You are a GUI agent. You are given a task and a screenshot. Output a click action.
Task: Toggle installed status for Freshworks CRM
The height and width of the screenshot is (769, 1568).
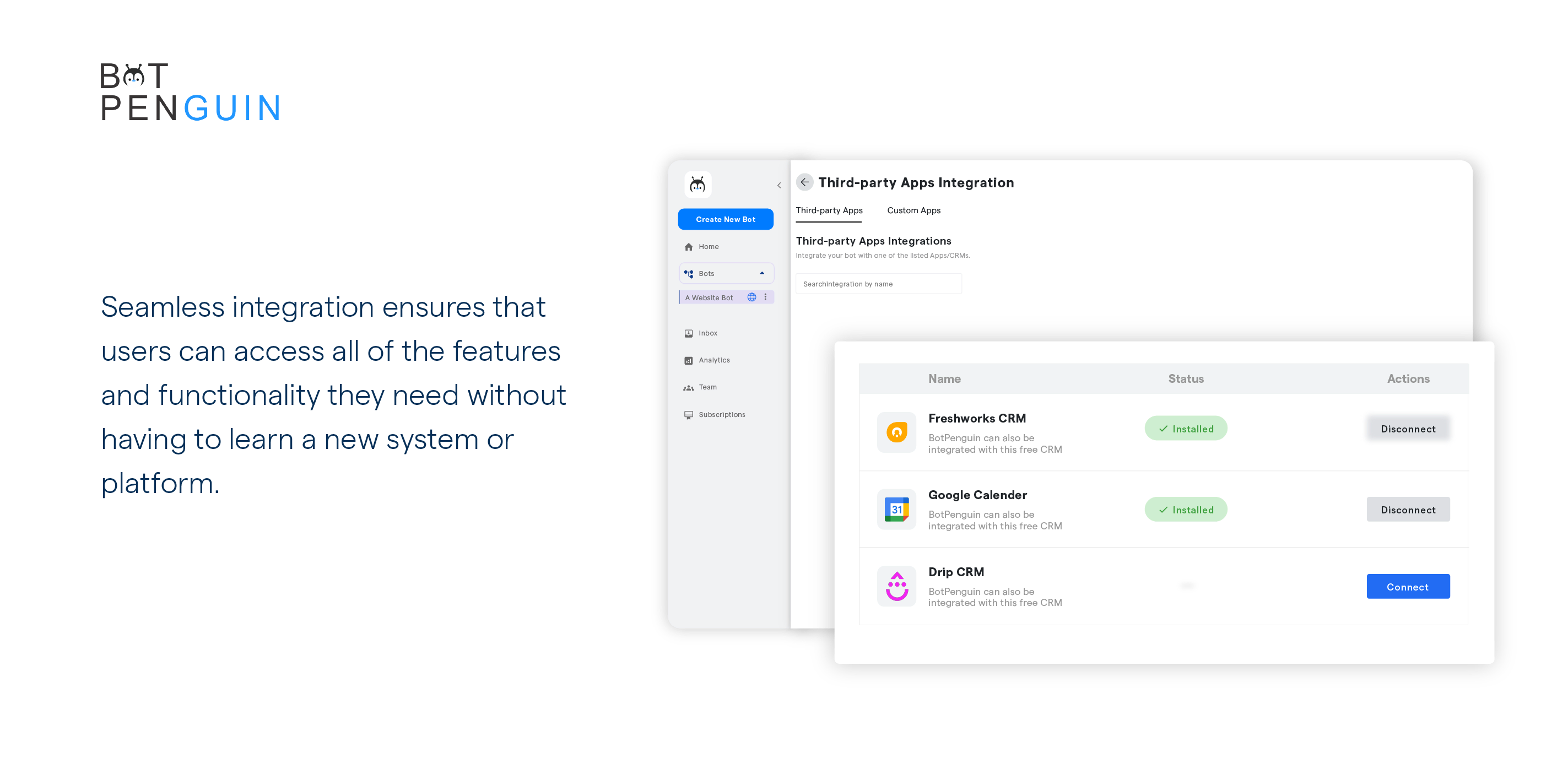pyautogui.click(x=1407, y=428)
